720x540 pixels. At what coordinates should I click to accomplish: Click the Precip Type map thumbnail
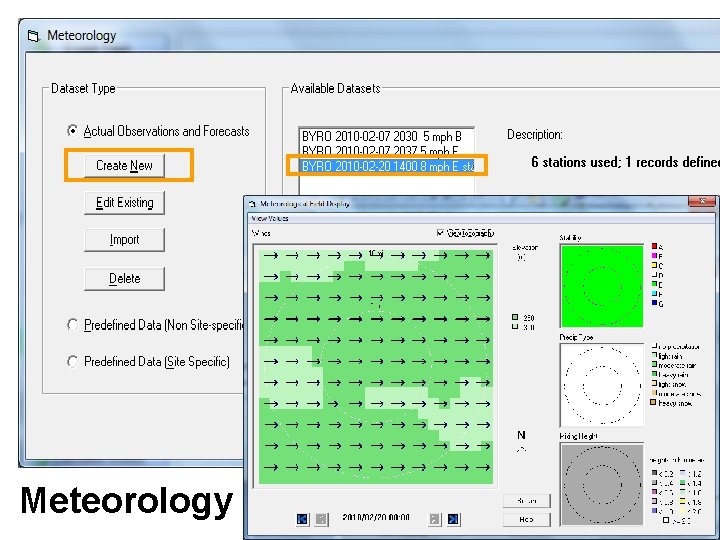[602, 385]
